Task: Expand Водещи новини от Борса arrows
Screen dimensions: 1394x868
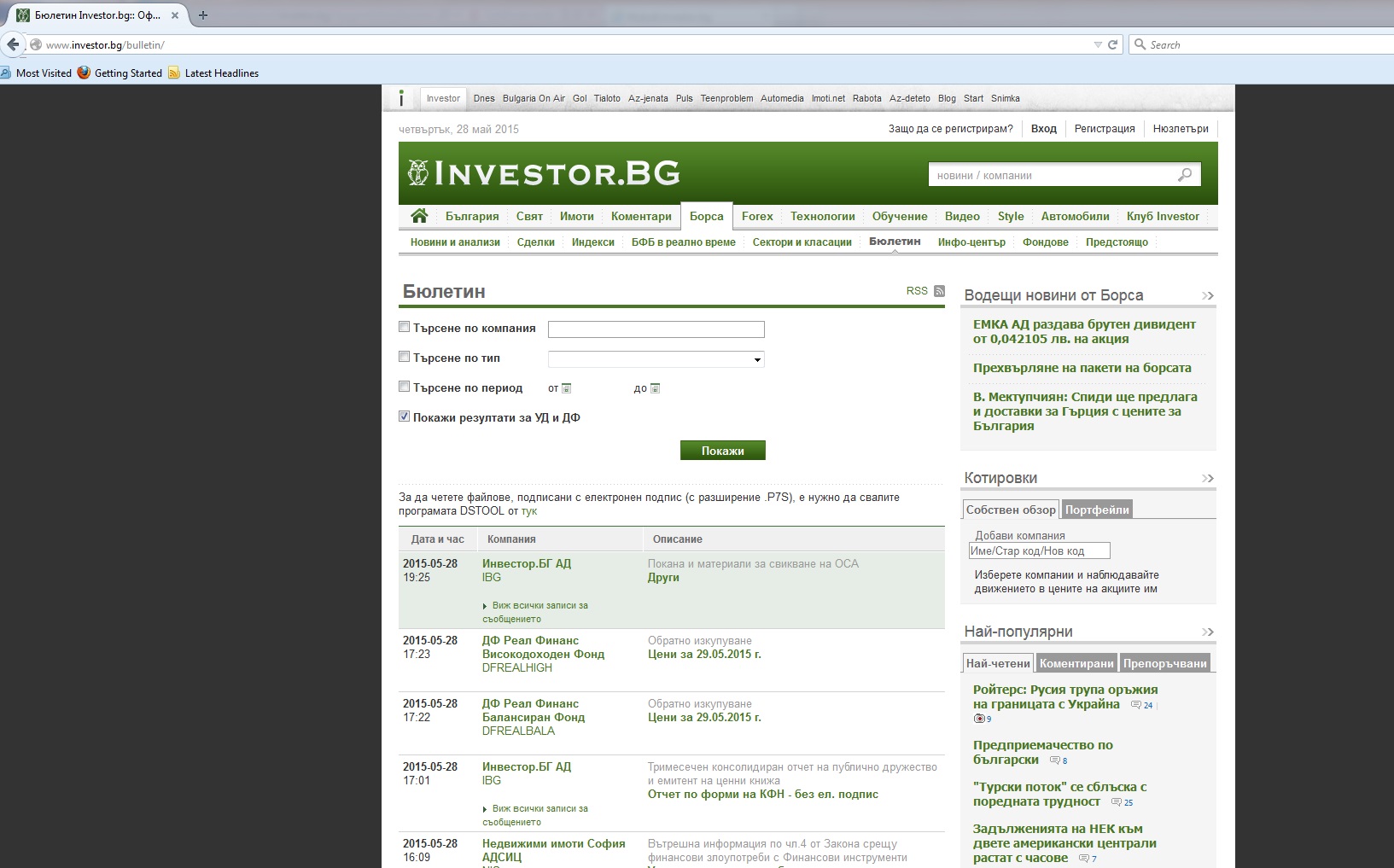Action: coord(1207,296)
